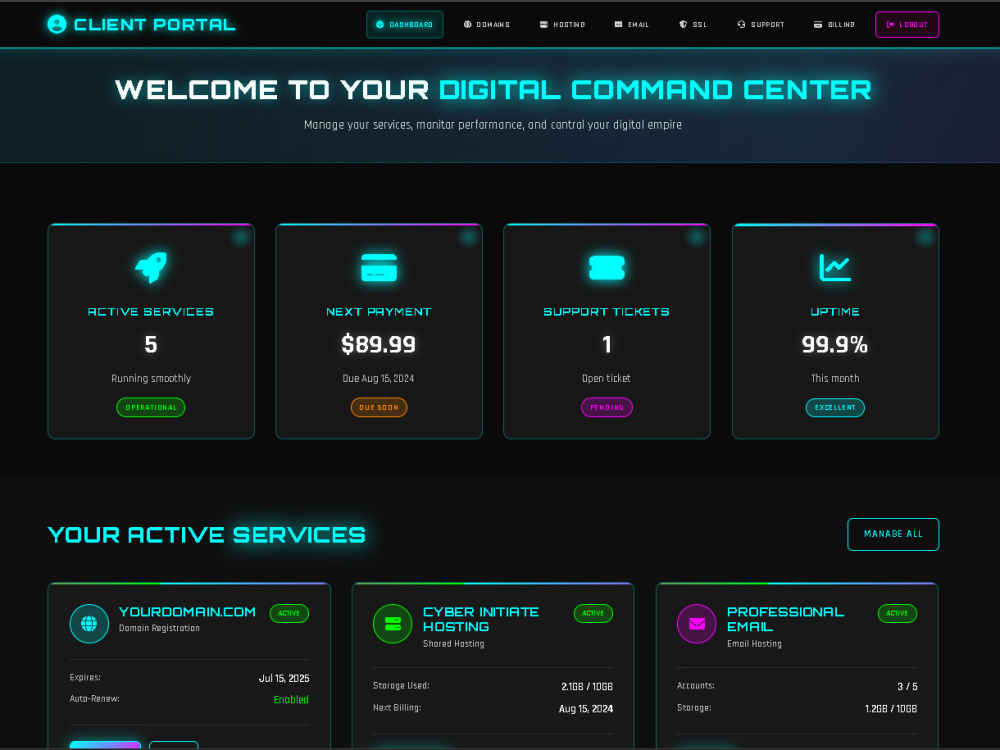Click the globe icon beside Domains
This screenshot has height=750, width=1000.
point(467,24)
